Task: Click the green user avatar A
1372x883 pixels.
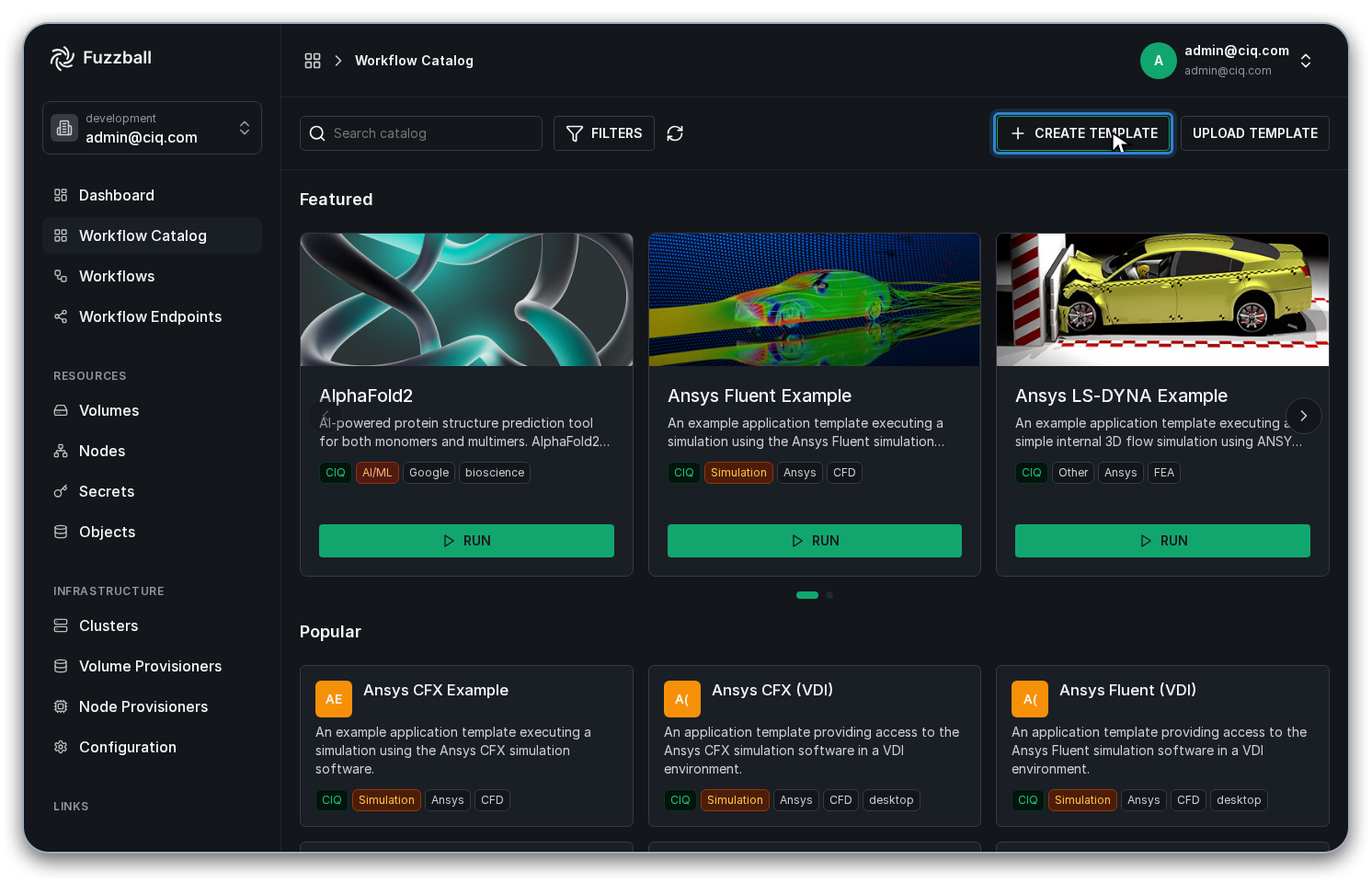Action: point(1159,61)
